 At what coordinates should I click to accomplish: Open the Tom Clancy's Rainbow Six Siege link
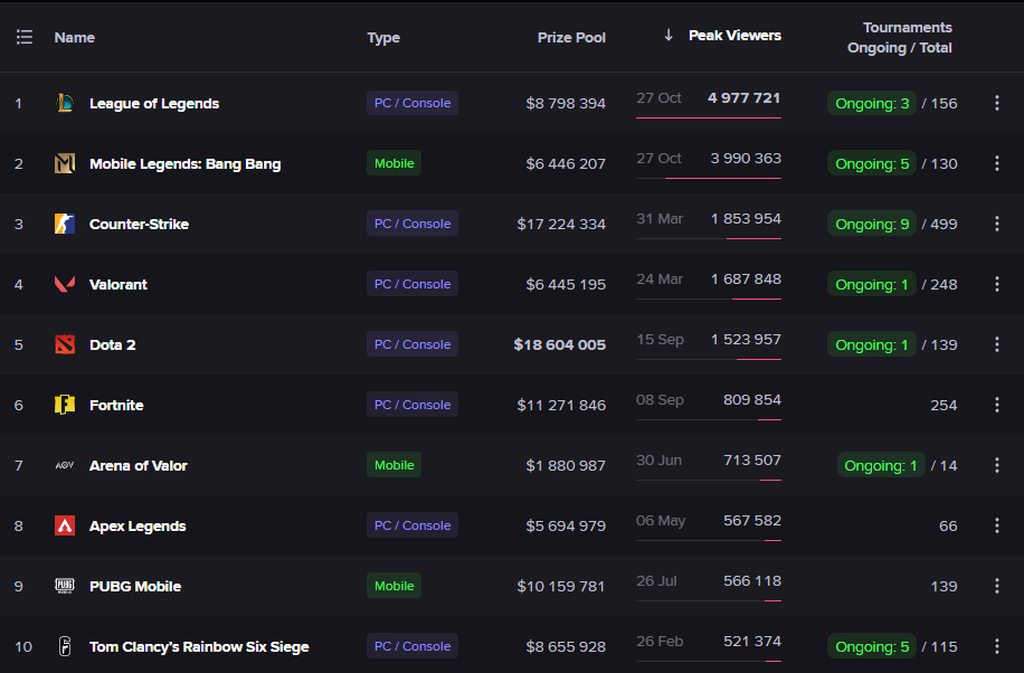pos(199,647)
